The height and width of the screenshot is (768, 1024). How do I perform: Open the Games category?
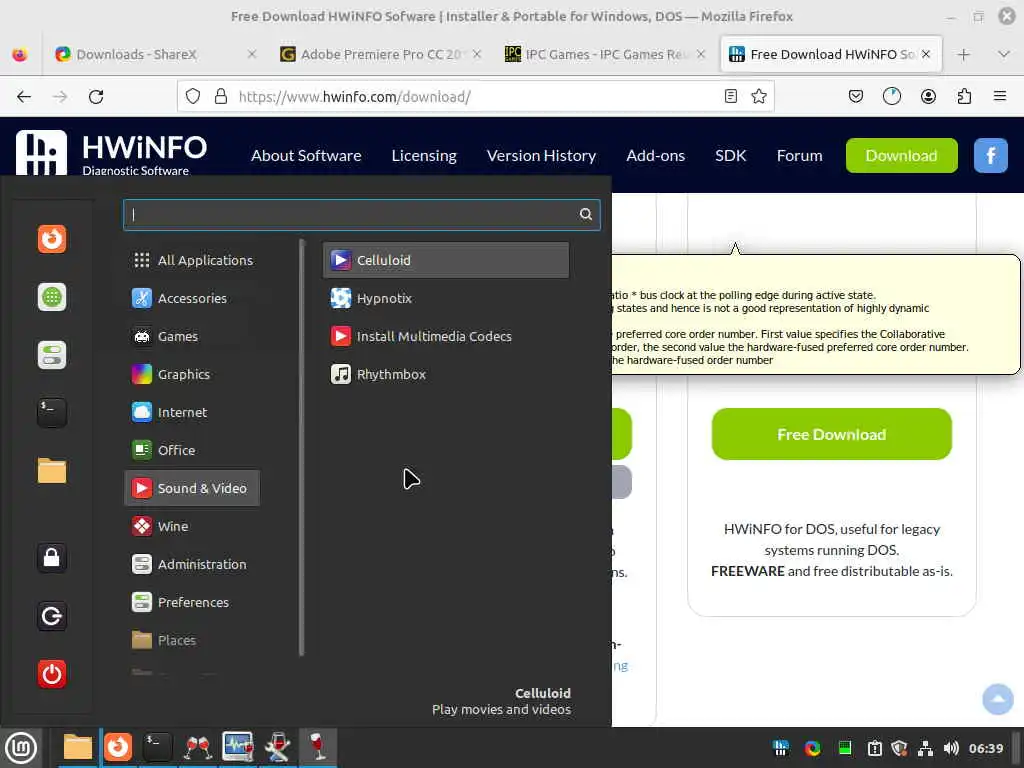192,336
